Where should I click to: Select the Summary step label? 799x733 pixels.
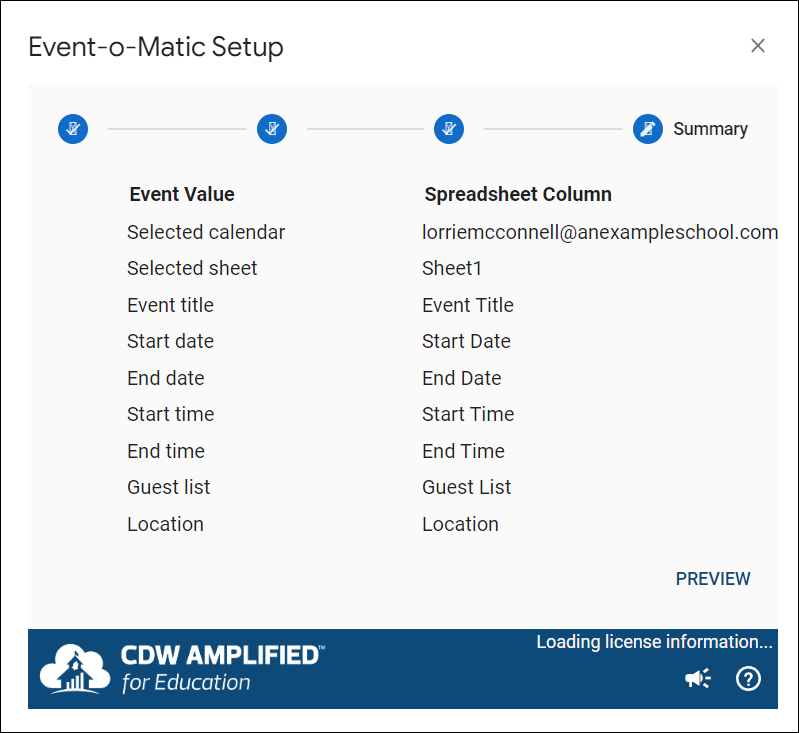[710, 129]
